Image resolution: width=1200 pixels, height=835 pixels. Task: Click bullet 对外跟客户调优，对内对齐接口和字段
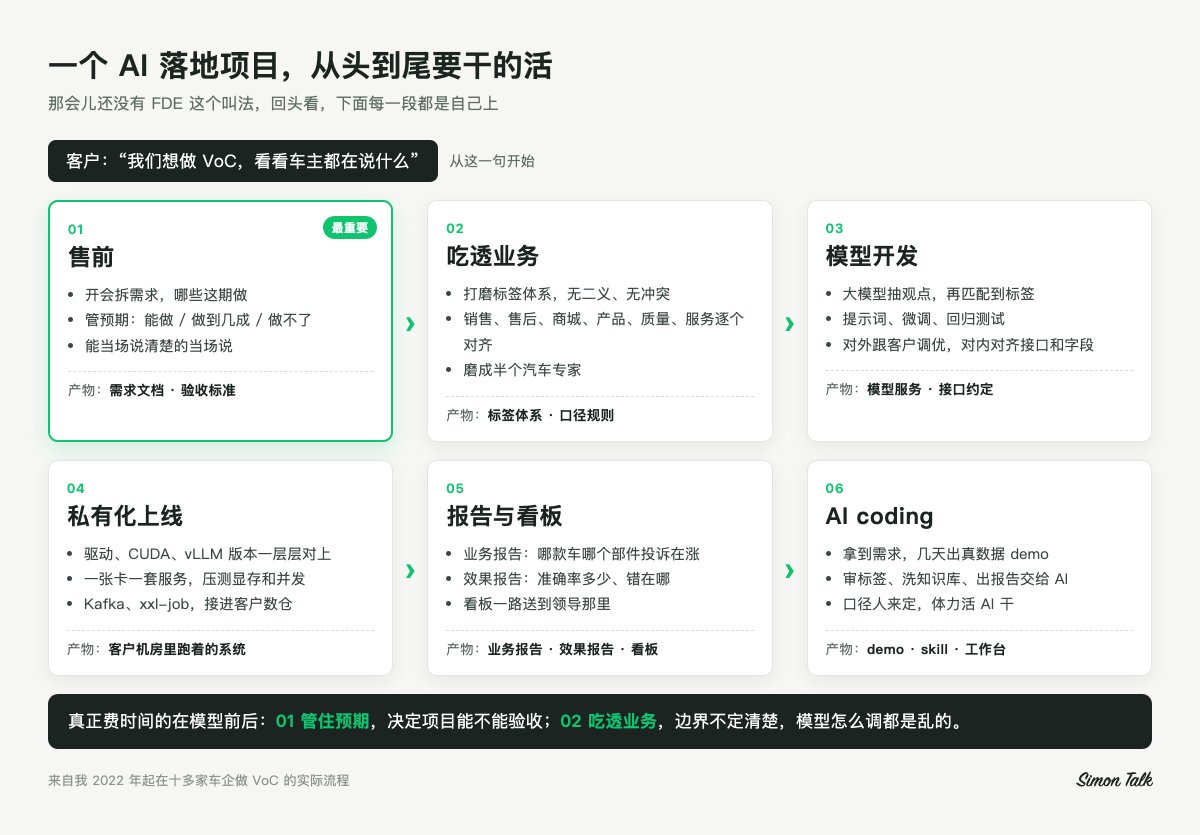tap(969, 345)
